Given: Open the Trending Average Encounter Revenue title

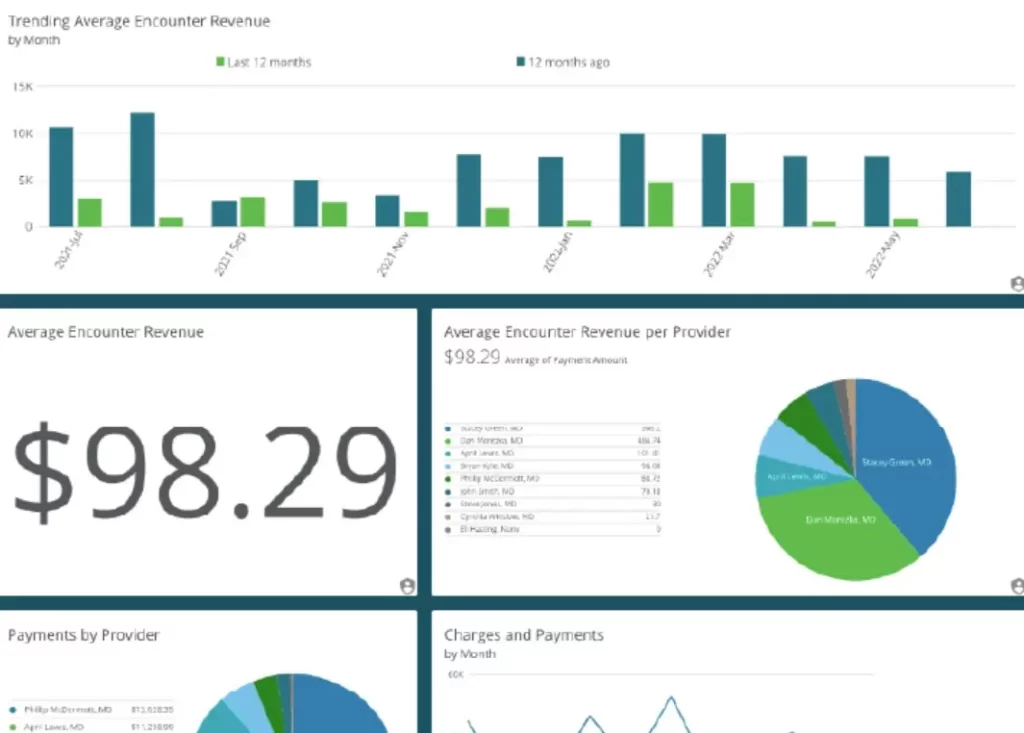Looking at the screenshot, I should (x=140, y=20).
